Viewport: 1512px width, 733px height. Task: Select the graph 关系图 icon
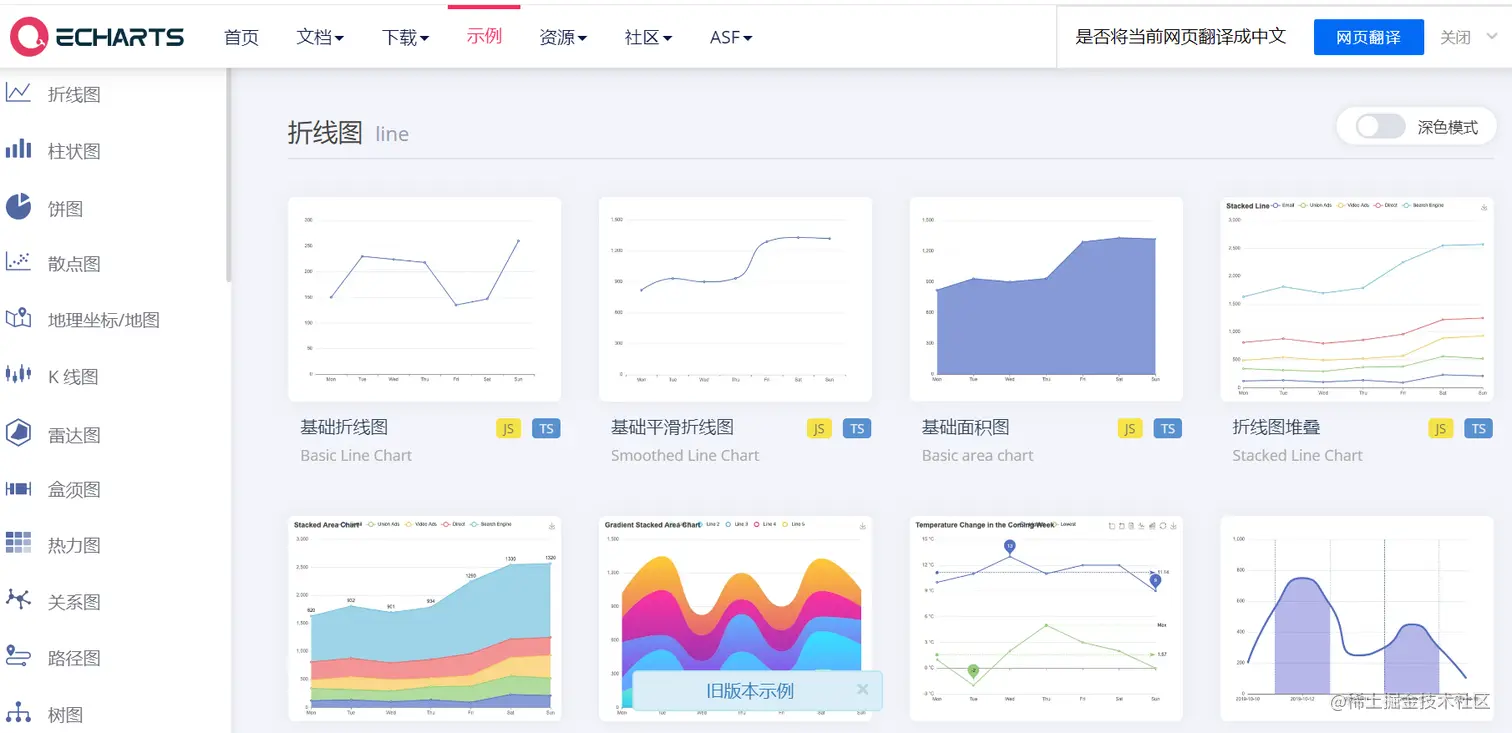click(x=18, y=600)
